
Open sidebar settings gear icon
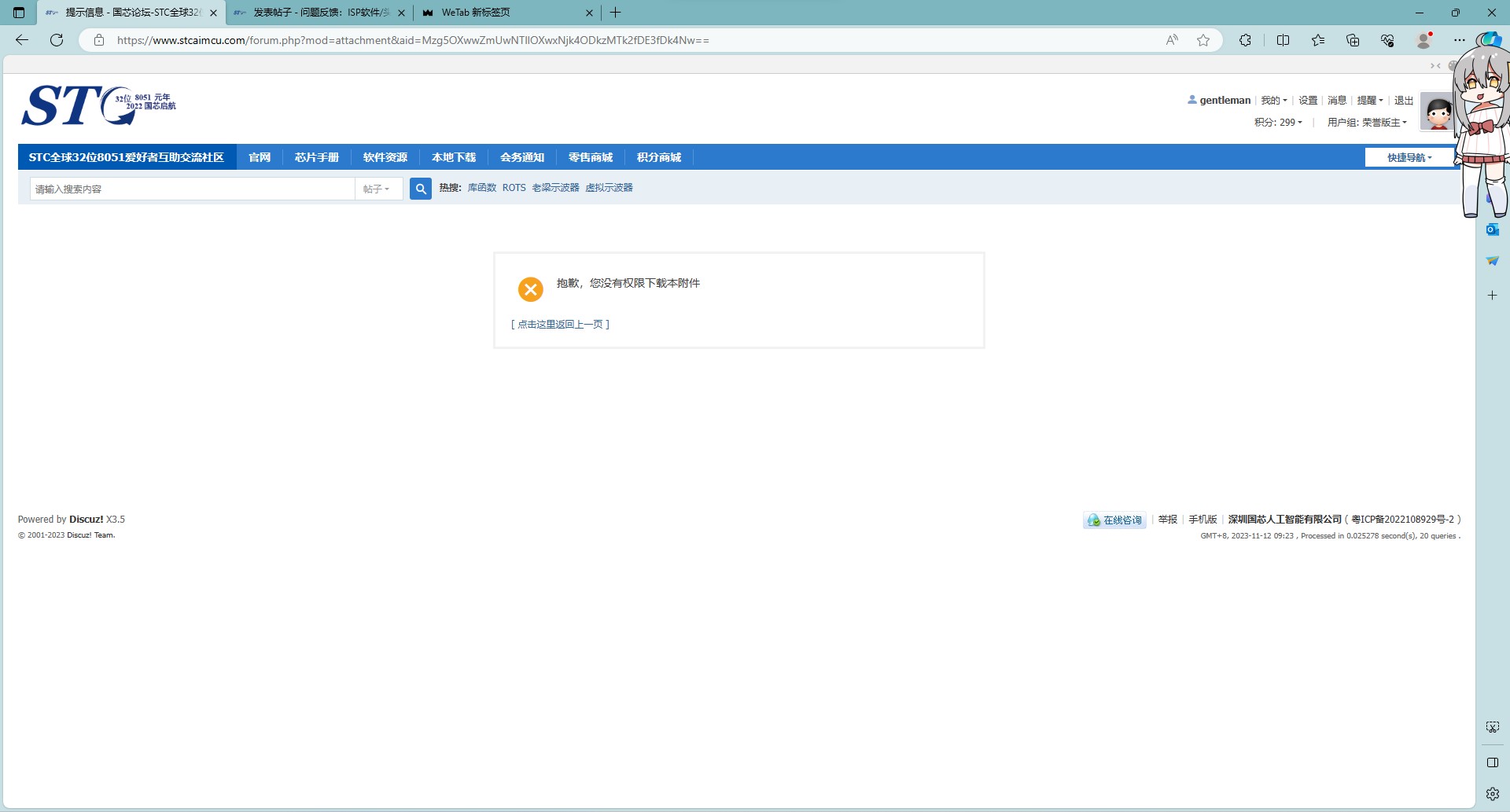click(1493, 794)
